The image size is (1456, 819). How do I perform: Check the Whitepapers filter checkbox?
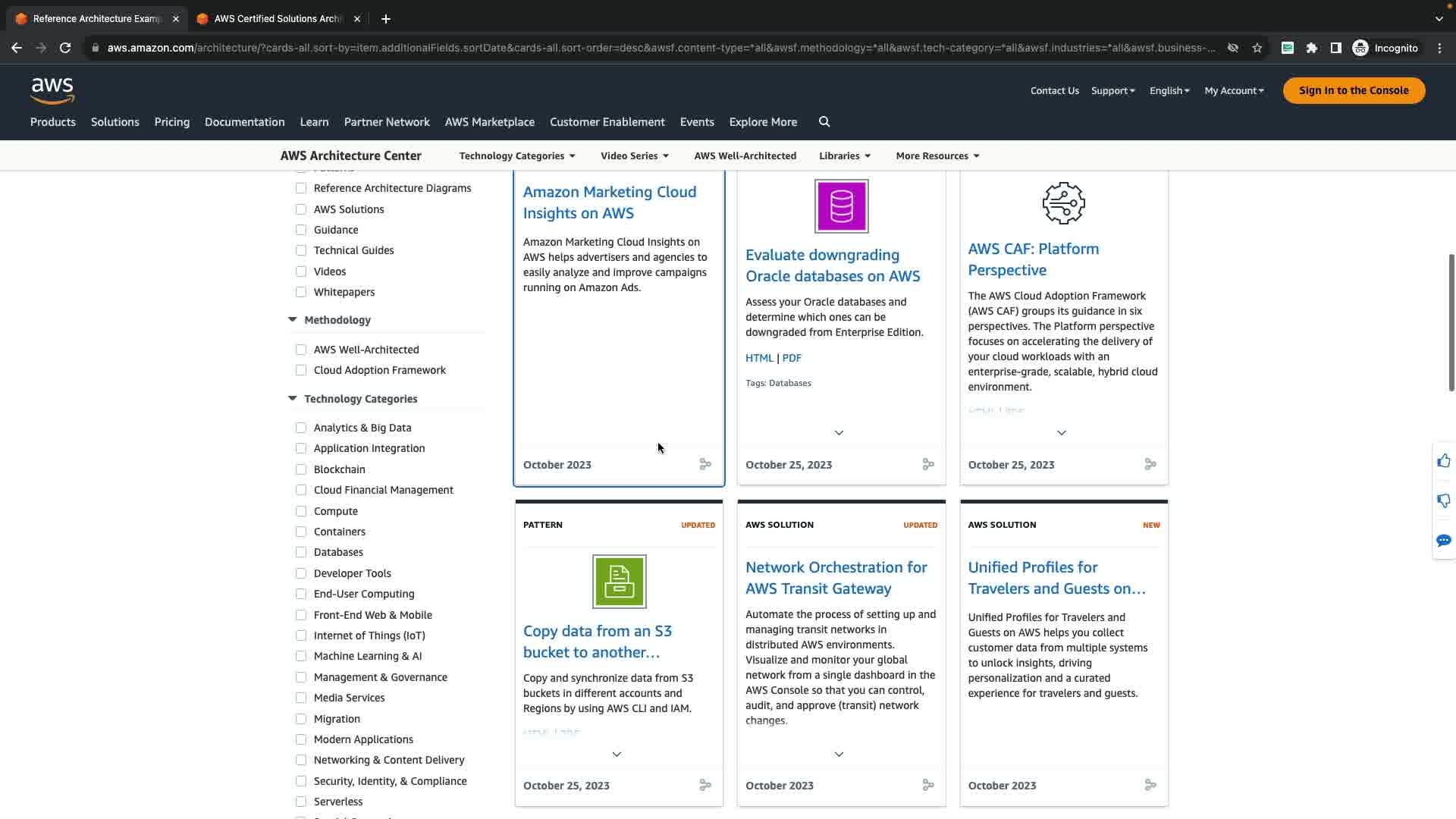[x=301, y=292]
